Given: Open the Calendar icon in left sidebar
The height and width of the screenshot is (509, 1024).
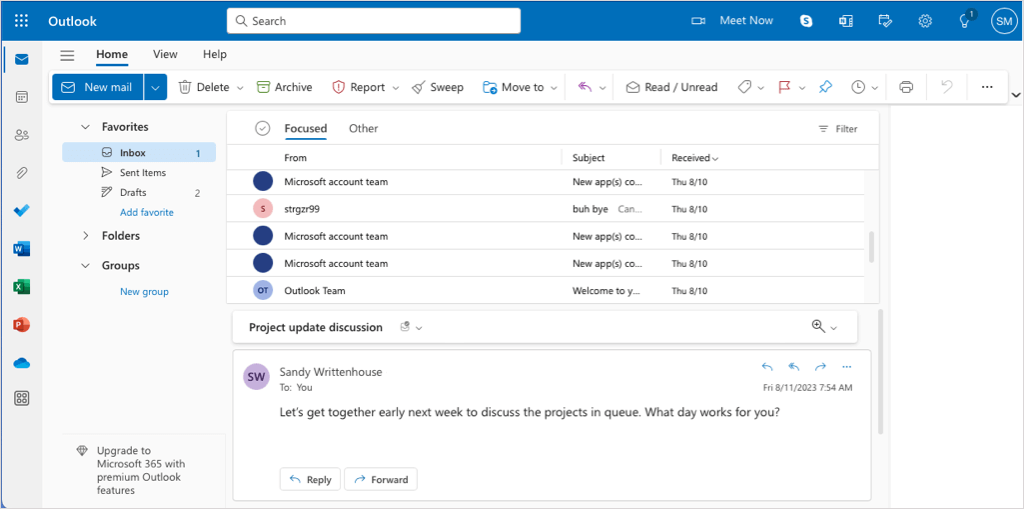Looking at the screenshot, I should (21, 97).
